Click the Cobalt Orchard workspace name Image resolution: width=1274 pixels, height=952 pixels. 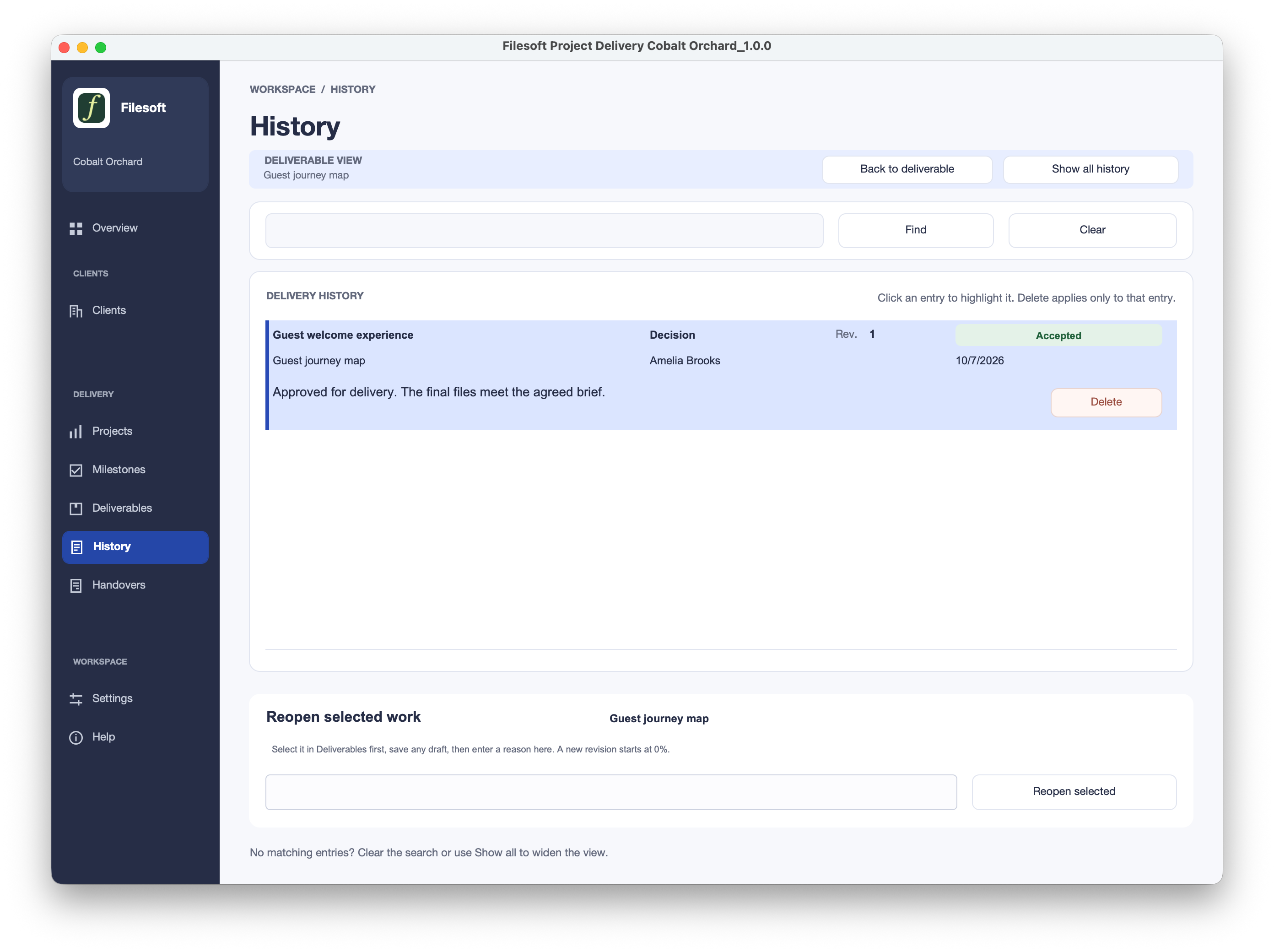pos(108,162)
